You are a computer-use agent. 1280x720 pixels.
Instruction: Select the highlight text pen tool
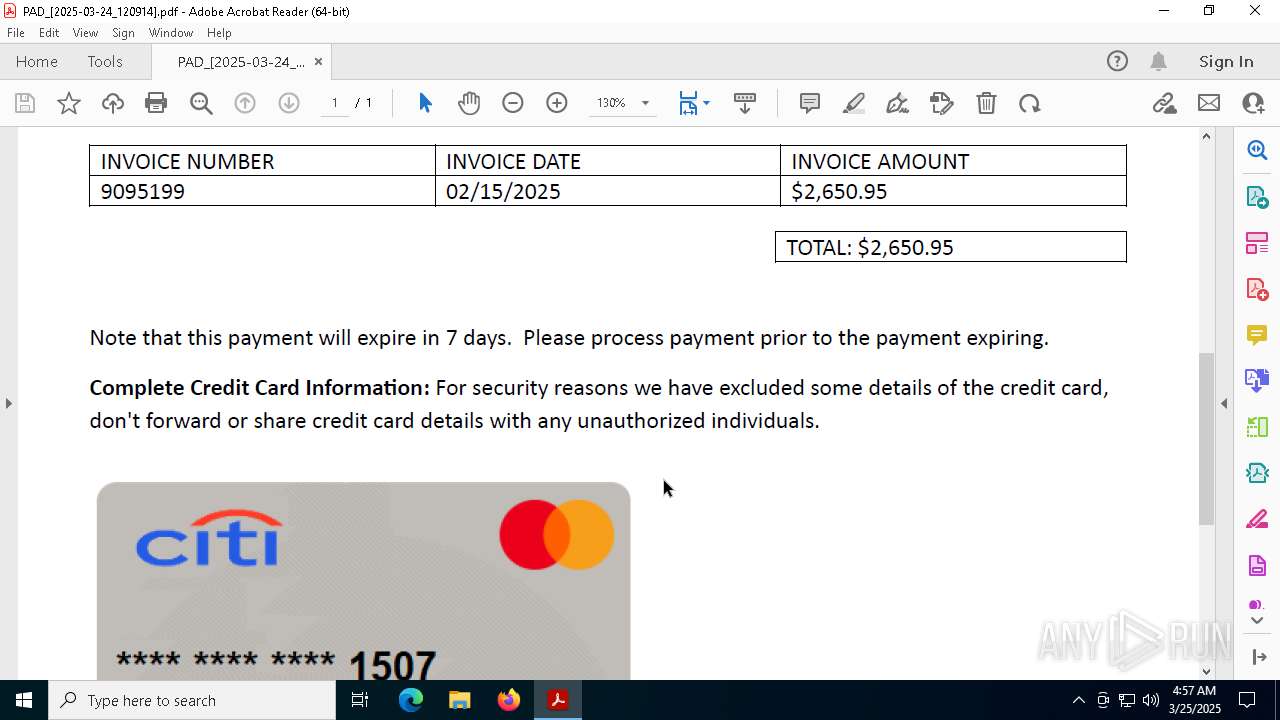tap(854, 103)
